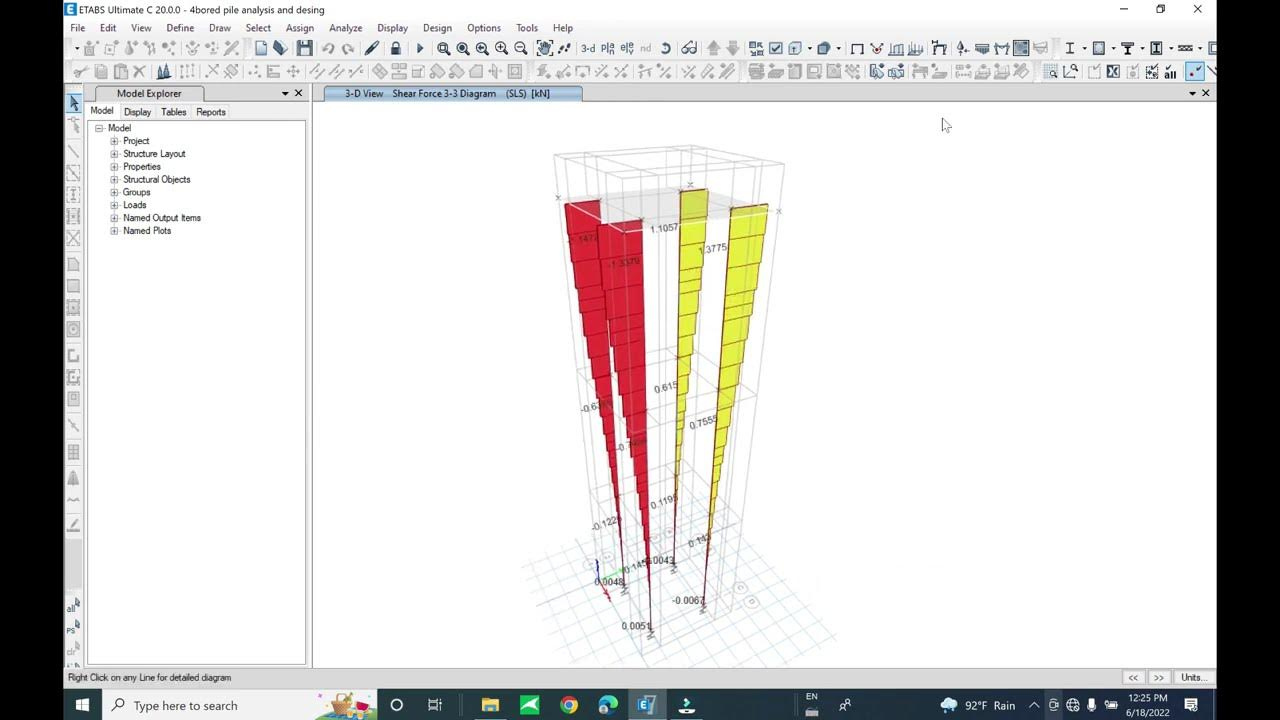Switch to the Display tab
The image size is (1280, 720).
tap(137, 112)
